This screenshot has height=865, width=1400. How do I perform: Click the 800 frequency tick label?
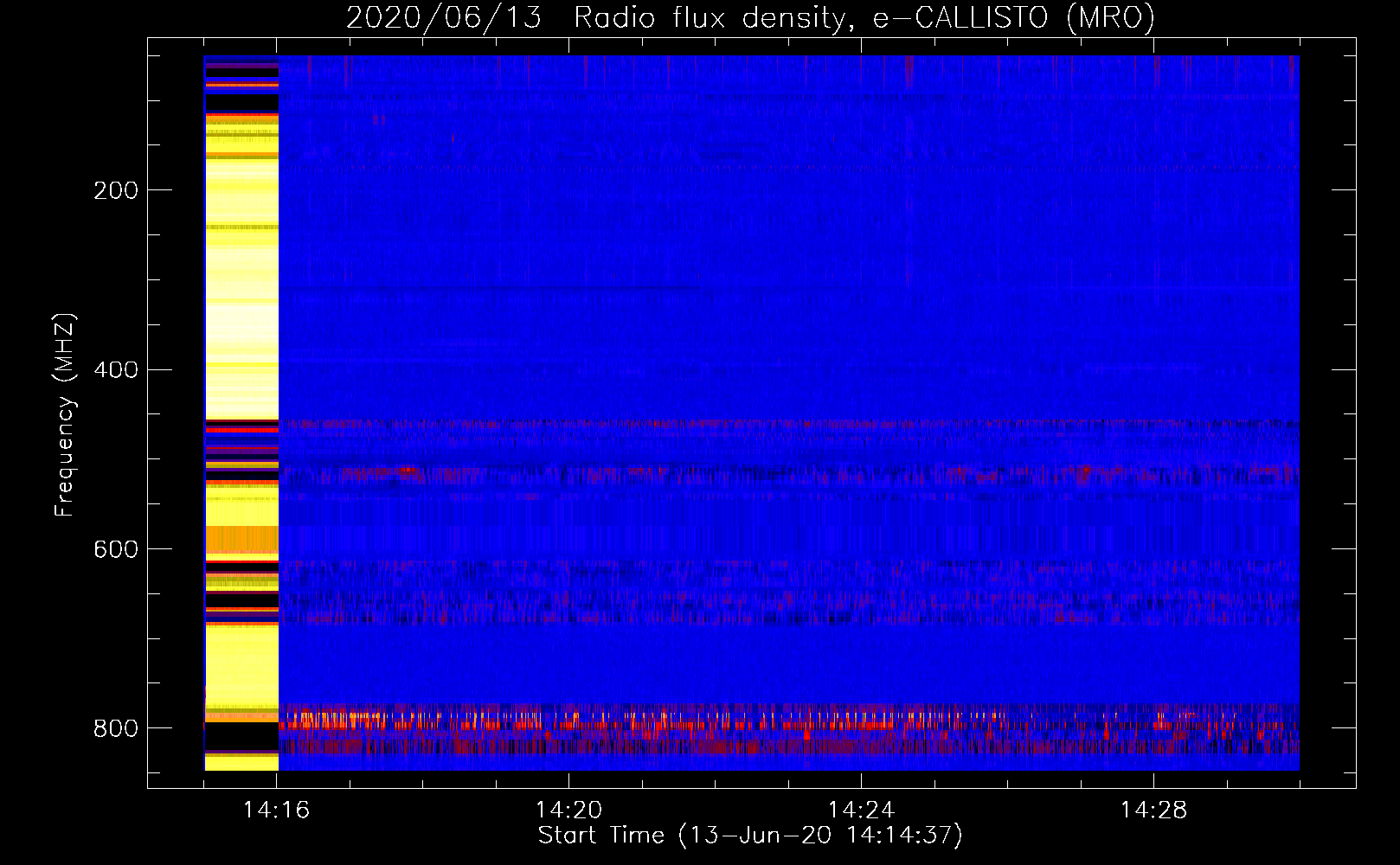[115, 728]
